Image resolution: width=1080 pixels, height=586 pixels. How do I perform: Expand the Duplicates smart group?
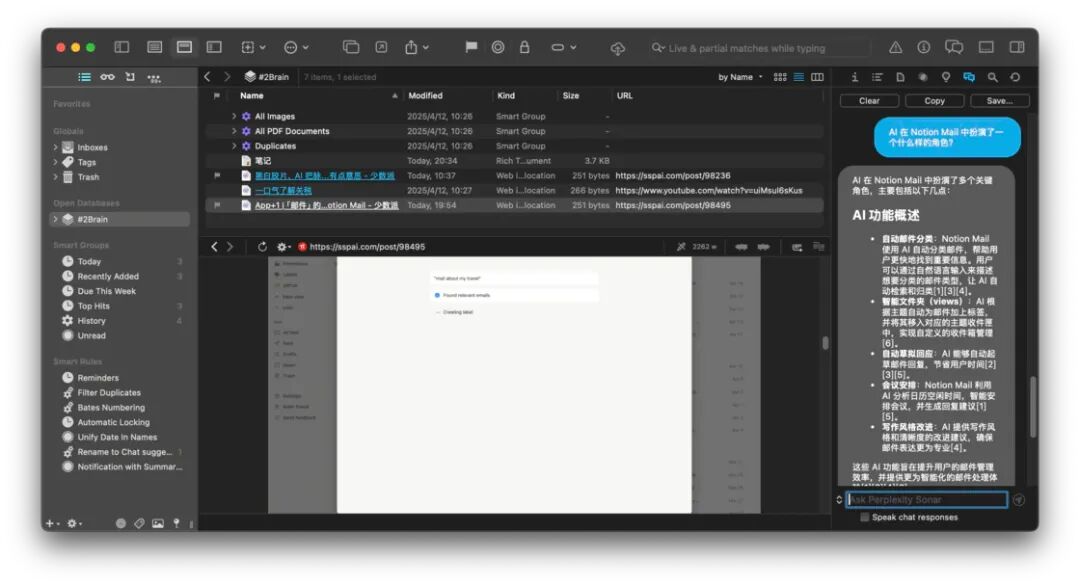(234, 146)
